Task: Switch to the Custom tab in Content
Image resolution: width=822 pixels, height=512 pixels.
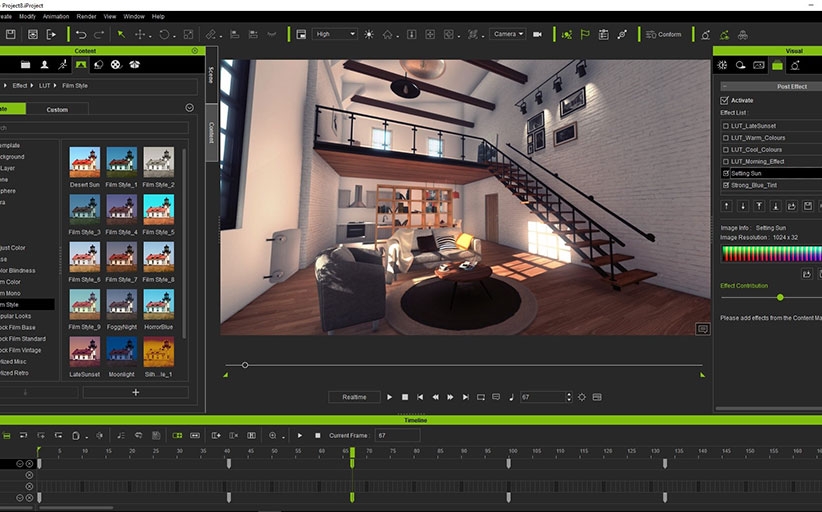Action: [x=57, y=109]
